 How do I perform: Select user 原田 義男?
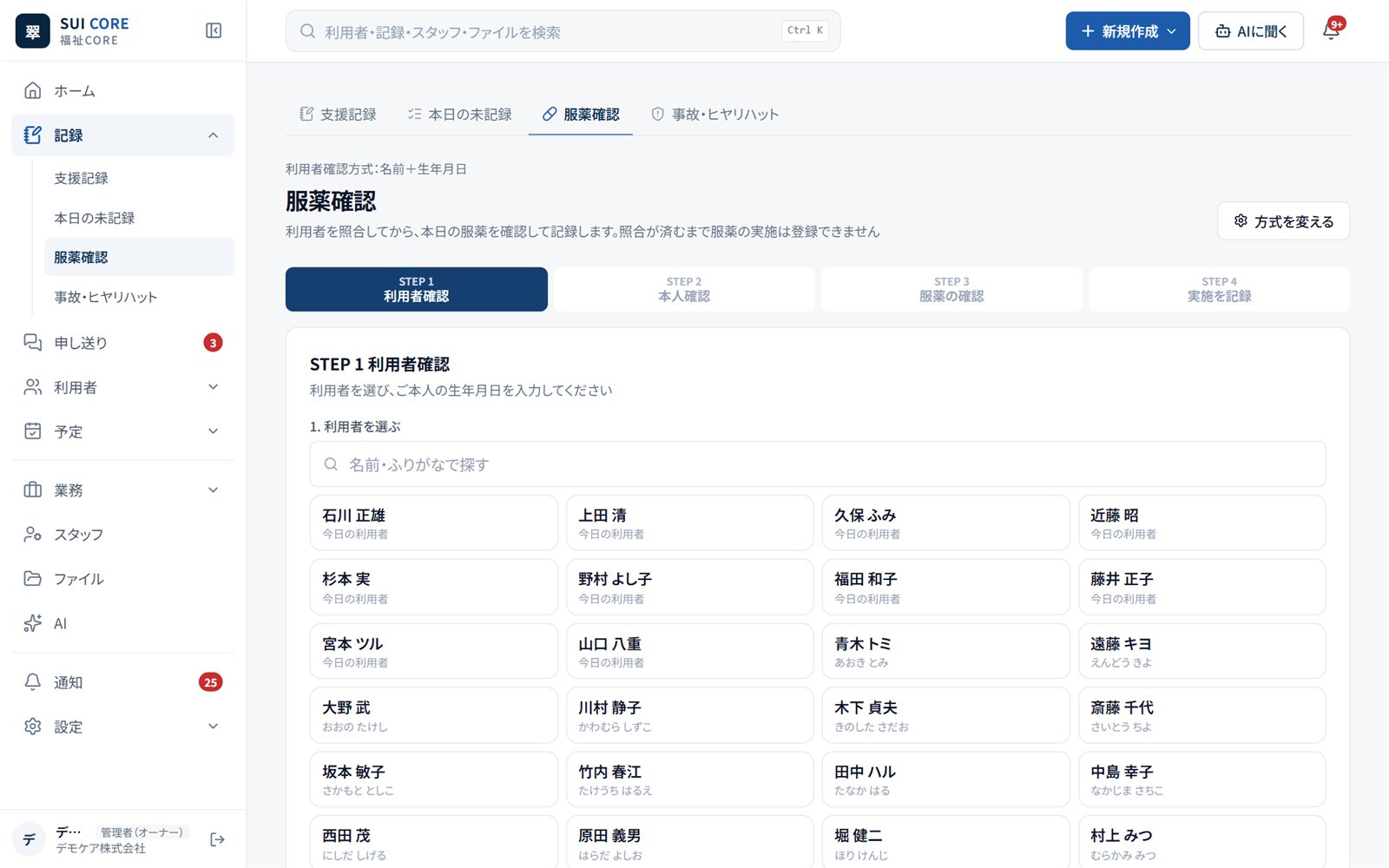pos(690,842)
